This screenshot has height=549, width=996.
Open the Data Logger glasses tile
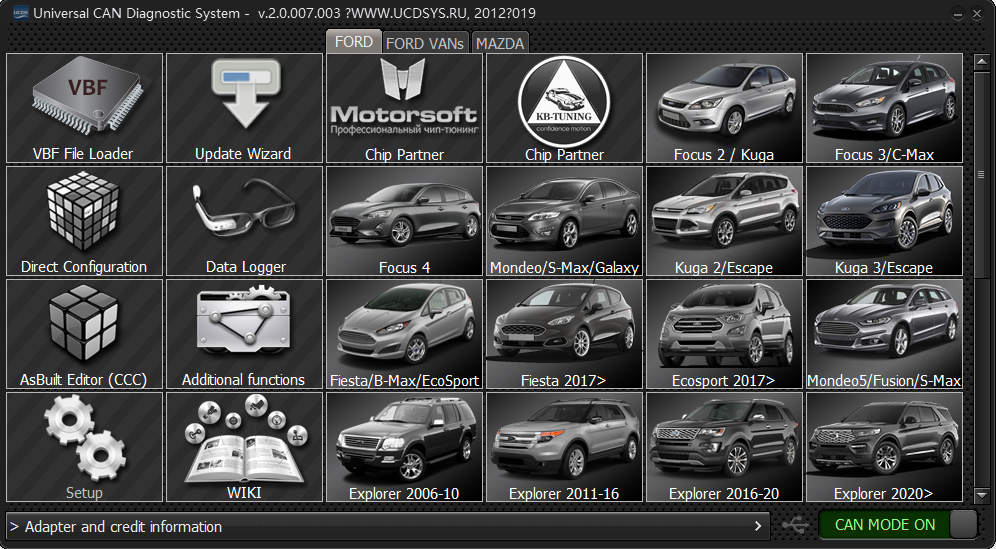pyautogui.click(x=245, y=221)
